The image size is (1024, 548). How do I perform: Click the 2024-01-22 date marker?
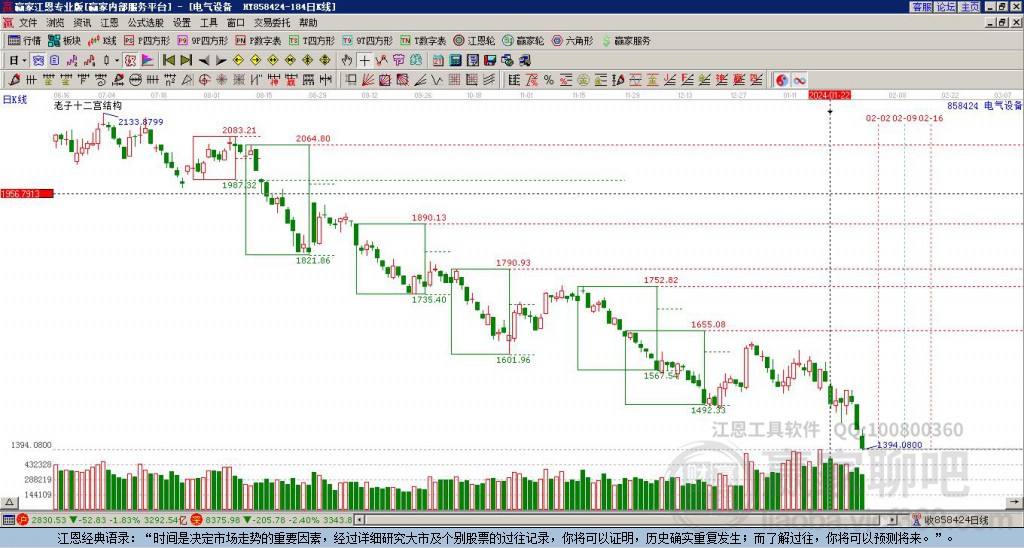[829, 95]
